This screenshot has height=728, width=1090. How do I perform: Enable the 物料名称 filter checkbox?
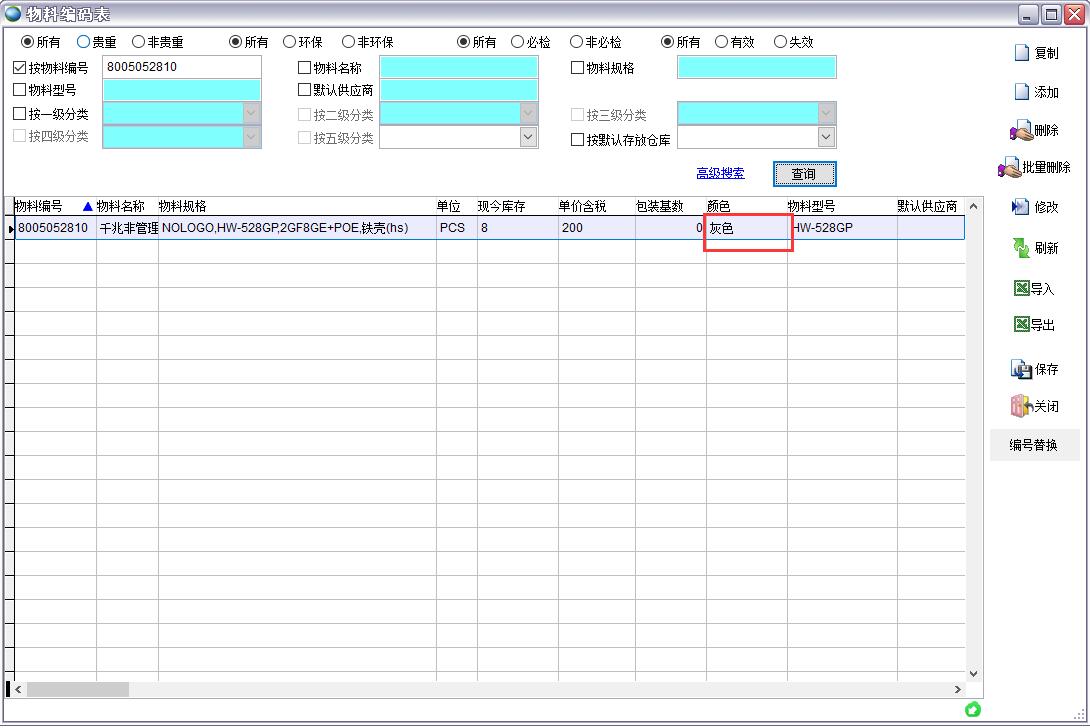(x=305, y=68)
